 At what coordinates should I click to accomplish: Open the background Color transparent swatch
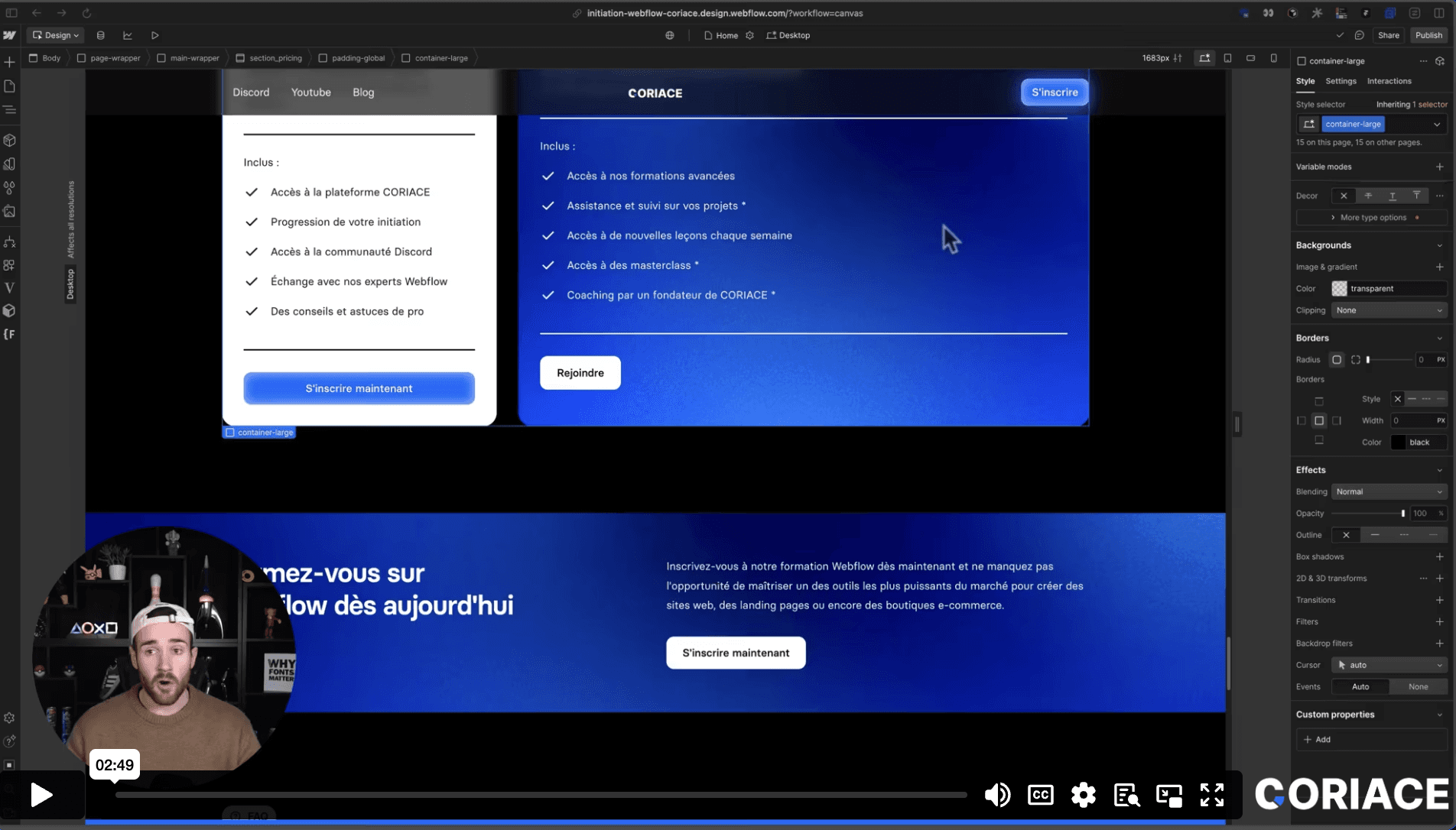(x=1339, y=289)
